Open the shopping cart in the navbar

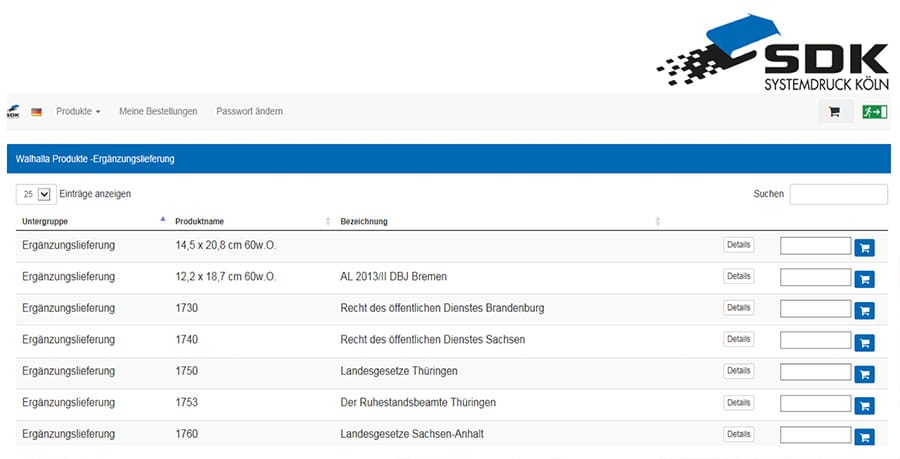tap(835, 112)
